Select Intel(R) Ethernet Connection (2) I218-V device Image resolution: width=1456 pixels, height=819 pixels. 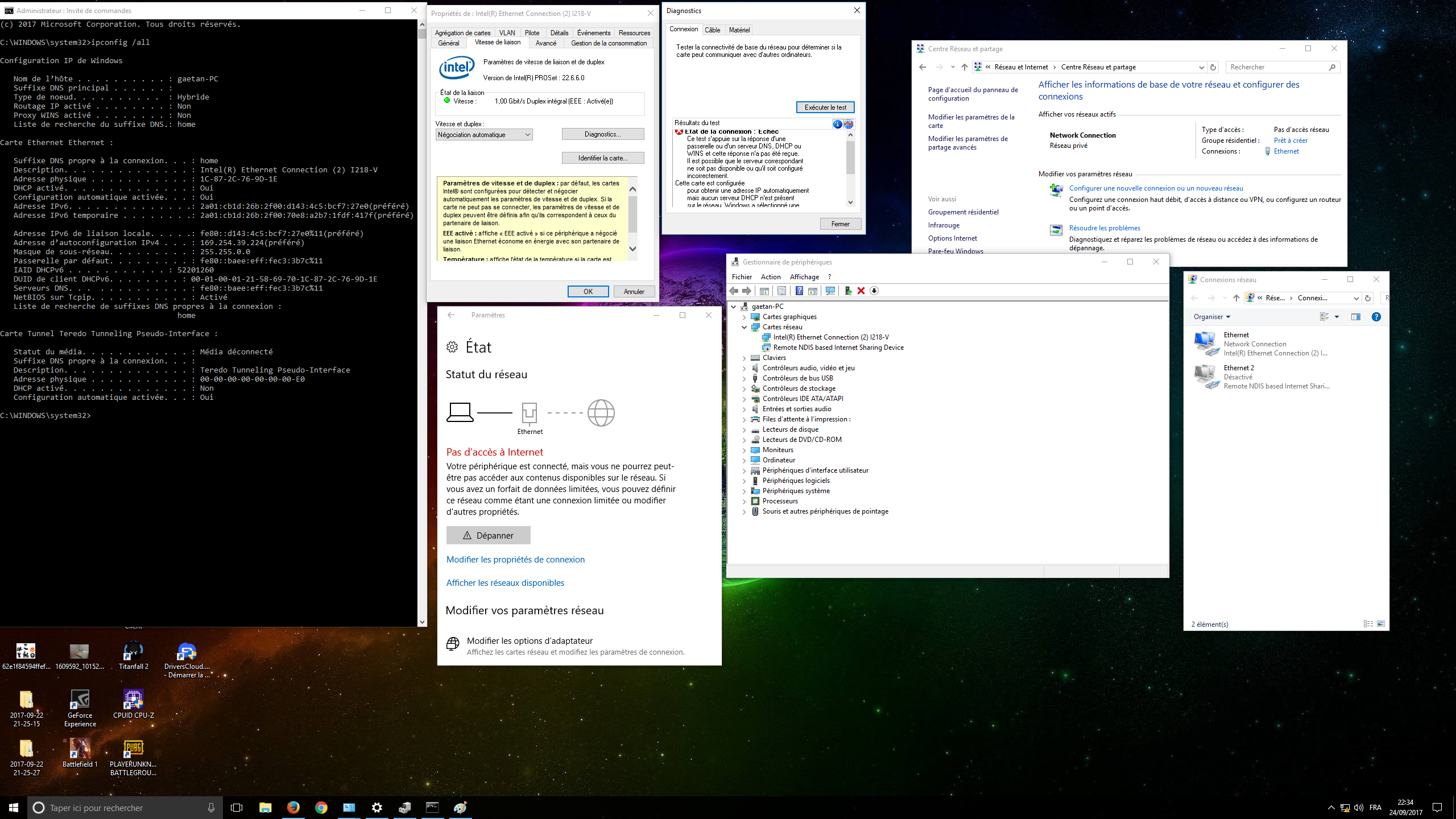831,337
